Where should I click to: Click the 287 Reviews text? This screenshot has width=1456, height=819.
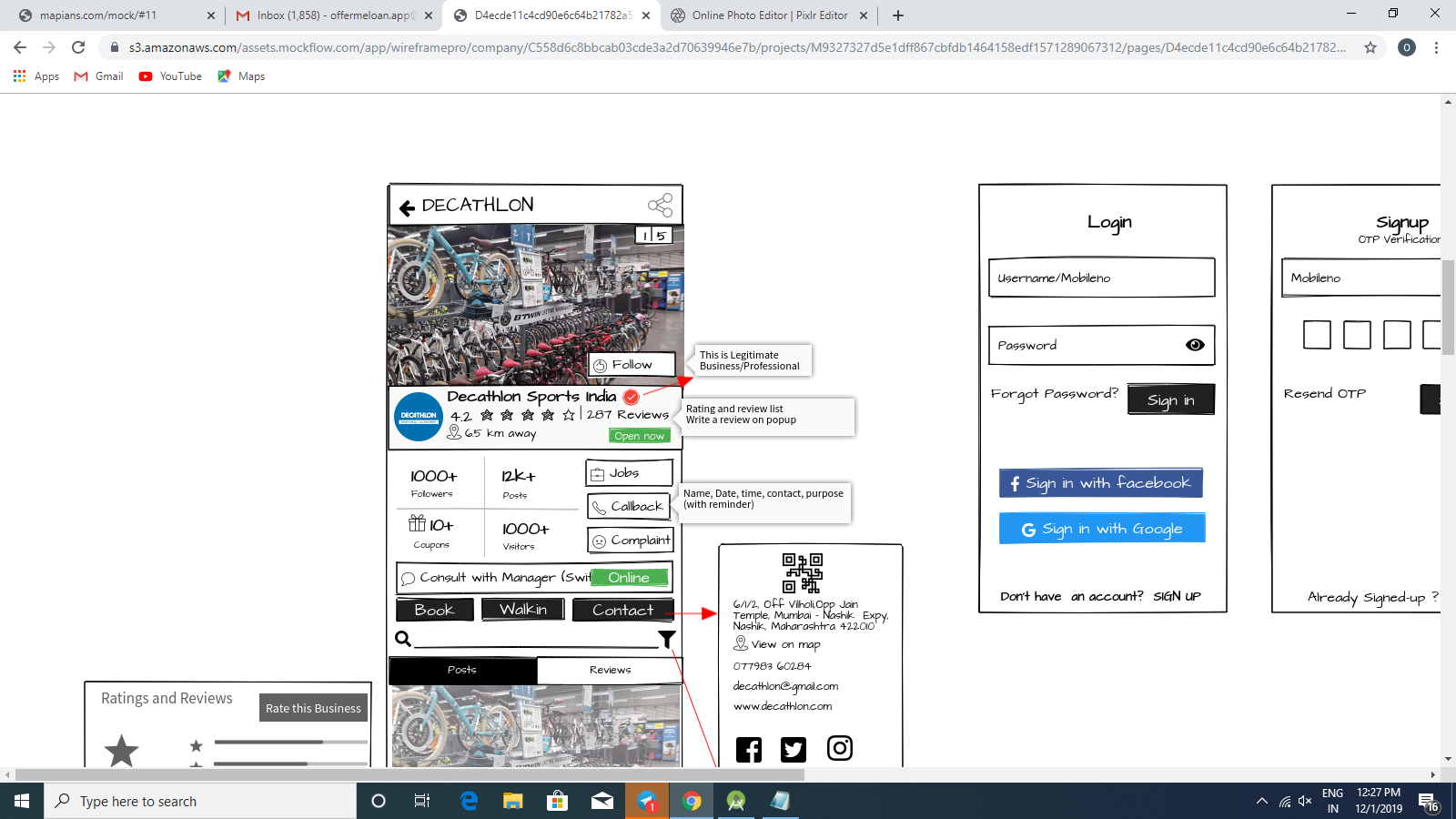click(x=628, y=415)
